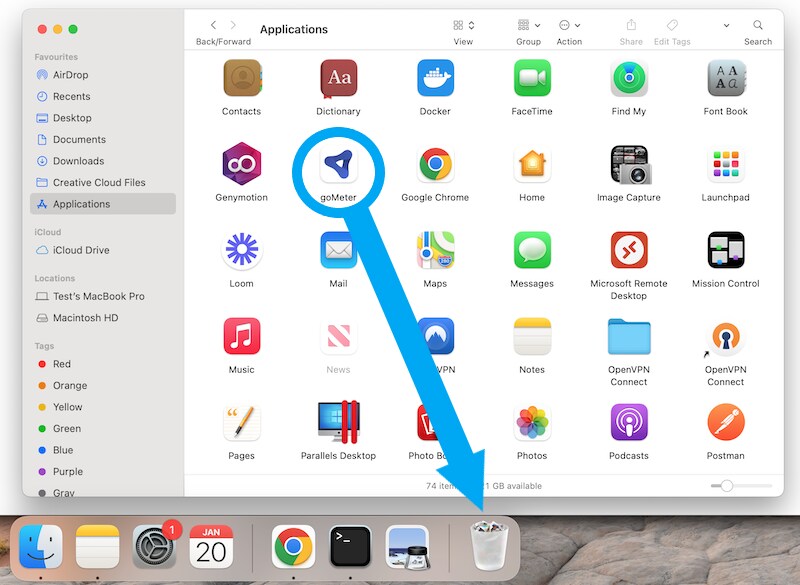This screenshot has width=800, height=585.
Task: Click the Edit Tags toolbar button
Action: (x=672, y=25)
